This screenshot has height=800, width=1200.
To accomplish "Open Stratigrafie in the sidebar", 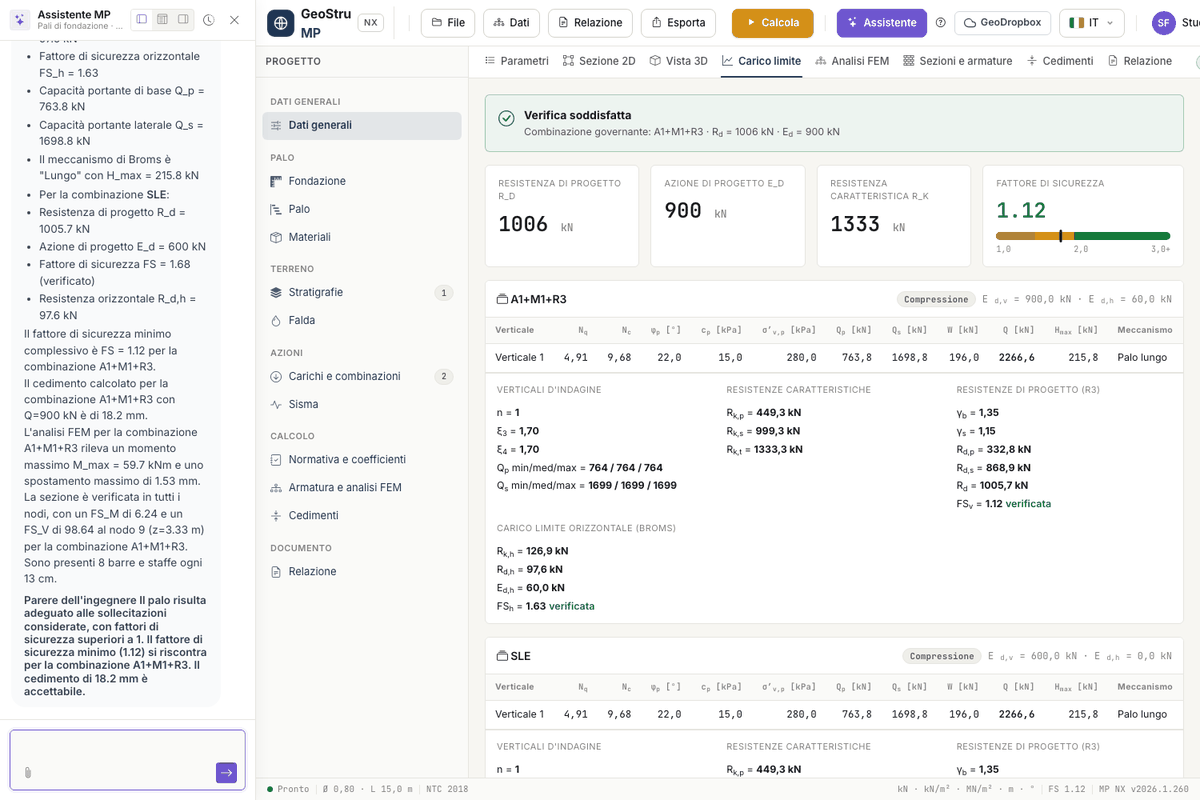I will pos(362,292).
